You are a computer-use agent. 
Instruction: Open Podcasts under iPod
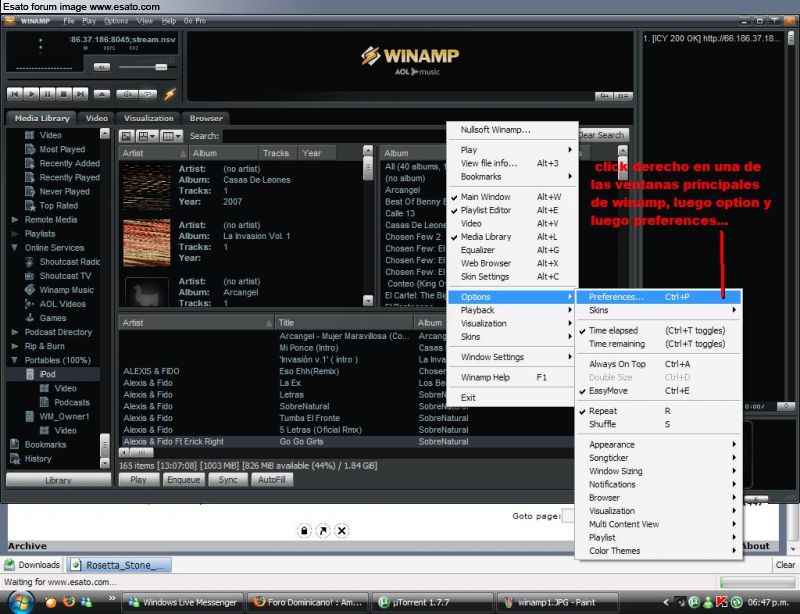click(x=71, y=402)
